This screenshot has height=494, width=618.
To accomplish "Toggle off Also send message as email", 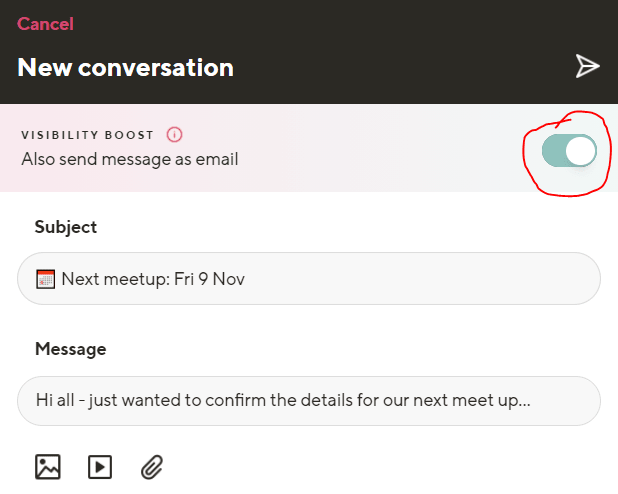I will pyautogui.click(x=569, y=151).
